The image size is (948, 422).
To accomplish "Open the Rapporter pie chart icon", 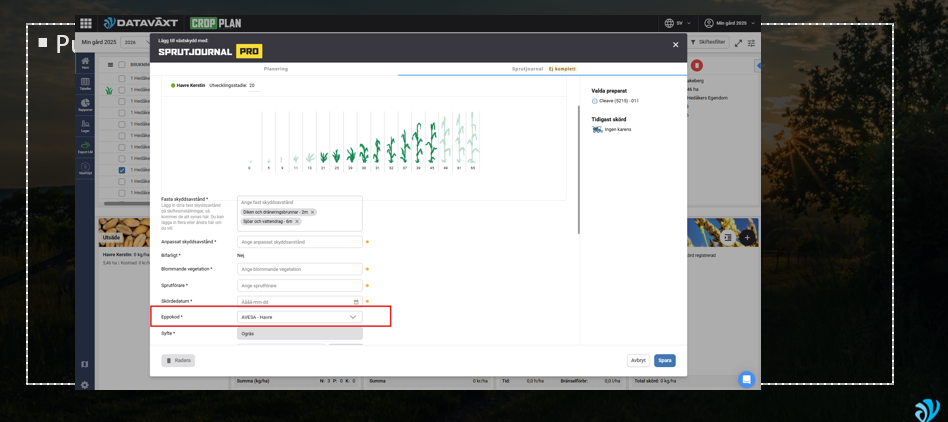I will 85,105.
